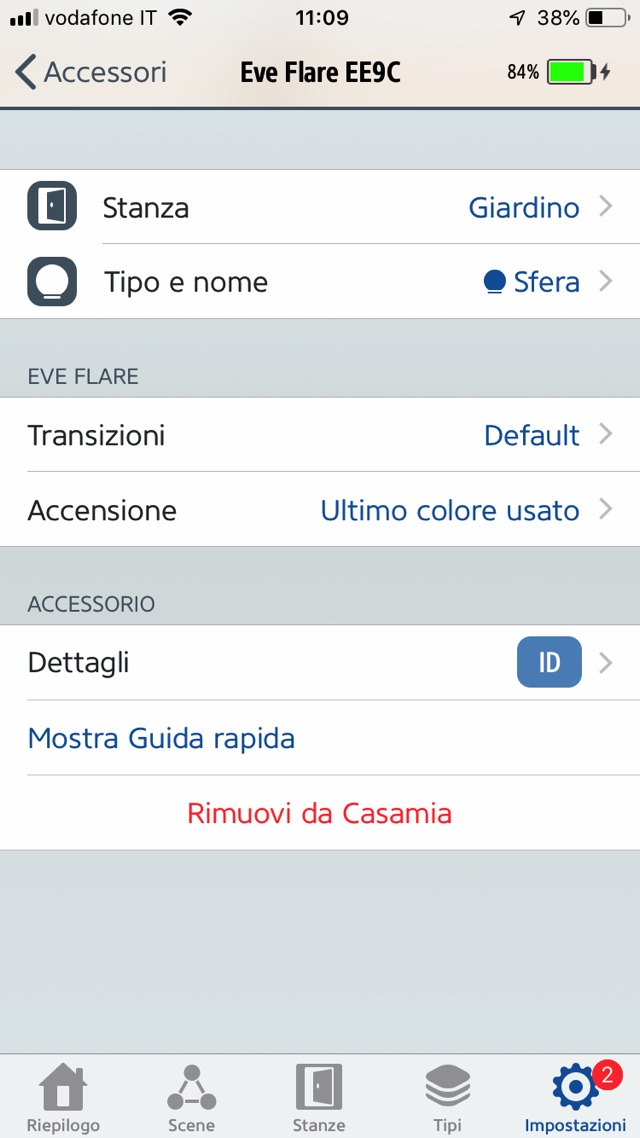Viewport: 640px width, 1138px height.
Task: Go to the Tipi tab
Action: pos(447,1097)
